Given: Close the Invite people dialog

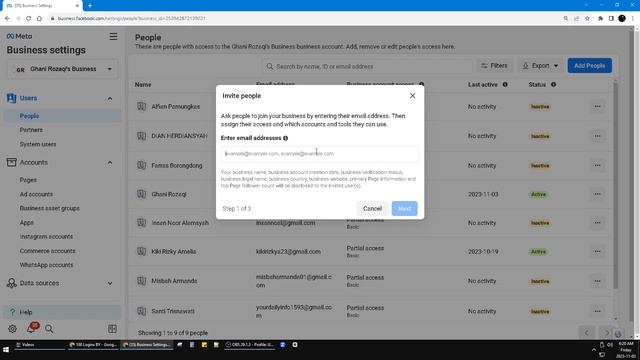Looking at the screenshot, I should point(412,96).
